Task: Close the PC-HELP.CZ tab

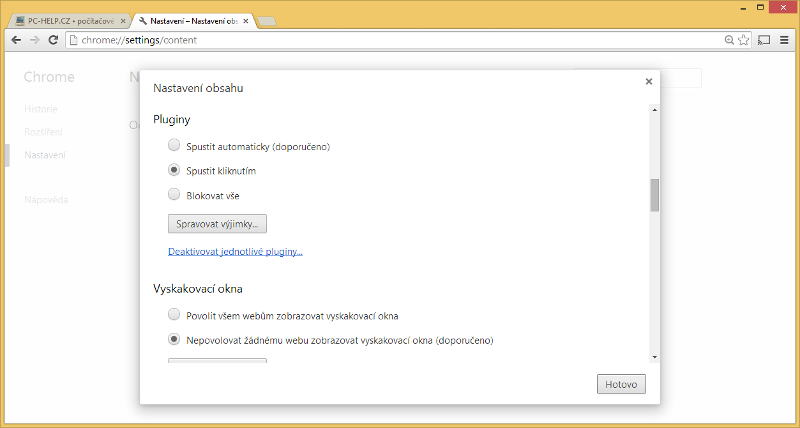Action: [x=123, y=20]
